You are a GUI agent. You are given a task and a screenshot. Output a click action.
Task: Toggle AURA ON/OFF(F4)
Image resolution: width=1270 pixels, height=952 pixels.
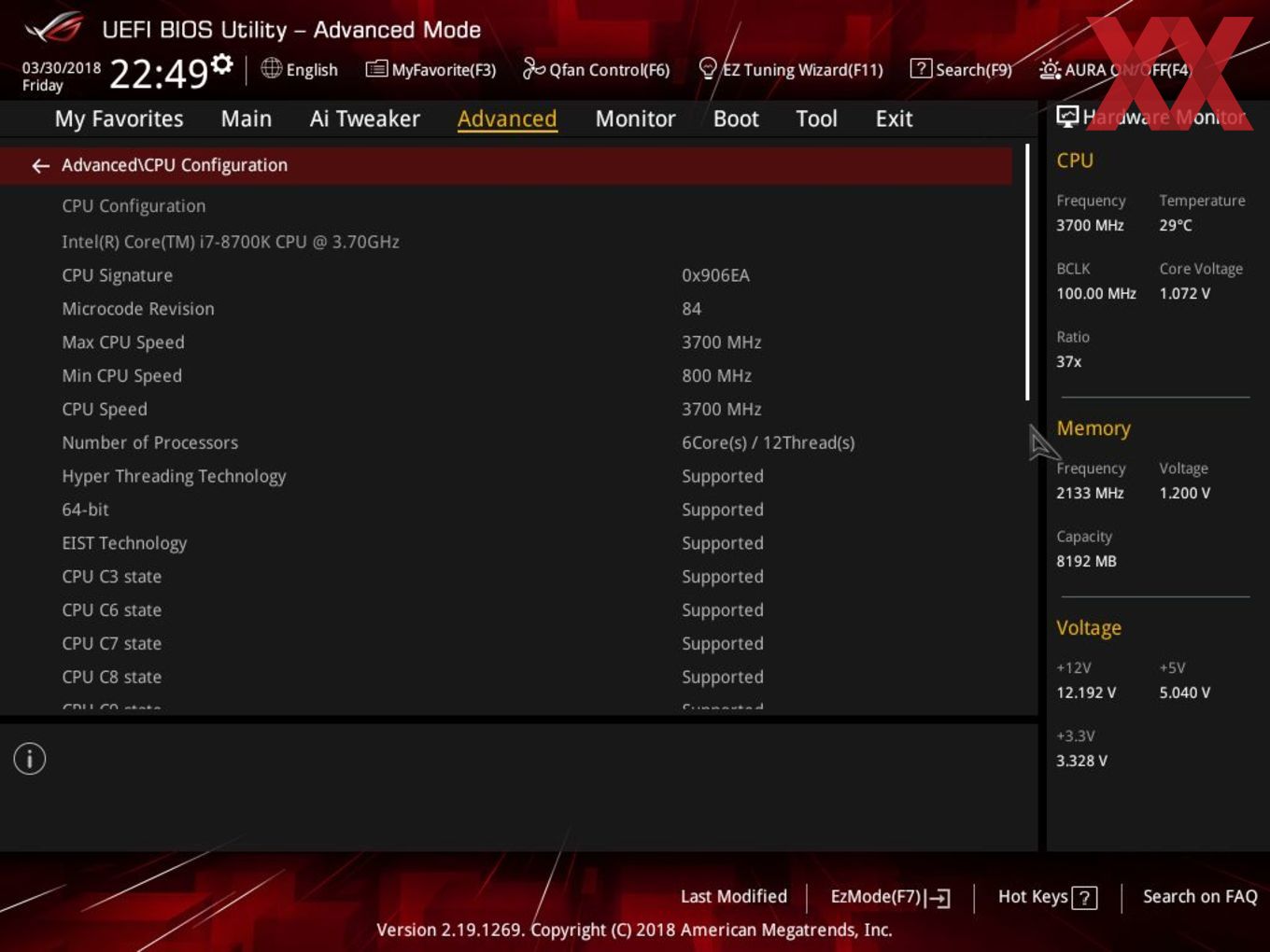click(1115, 69)
